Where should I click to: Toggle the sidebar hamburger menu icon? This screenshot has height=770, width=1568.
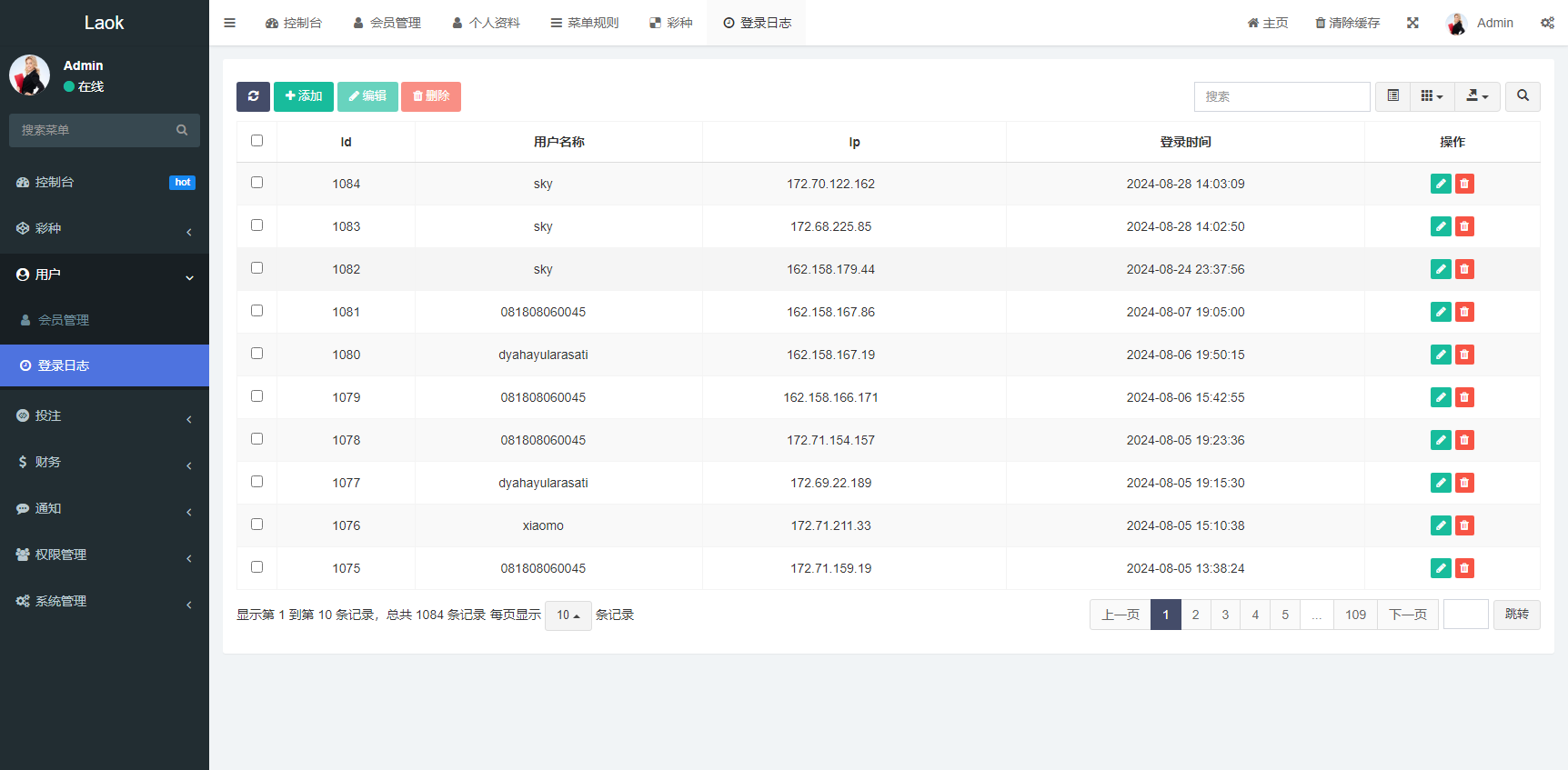click(x=229, y=23)
